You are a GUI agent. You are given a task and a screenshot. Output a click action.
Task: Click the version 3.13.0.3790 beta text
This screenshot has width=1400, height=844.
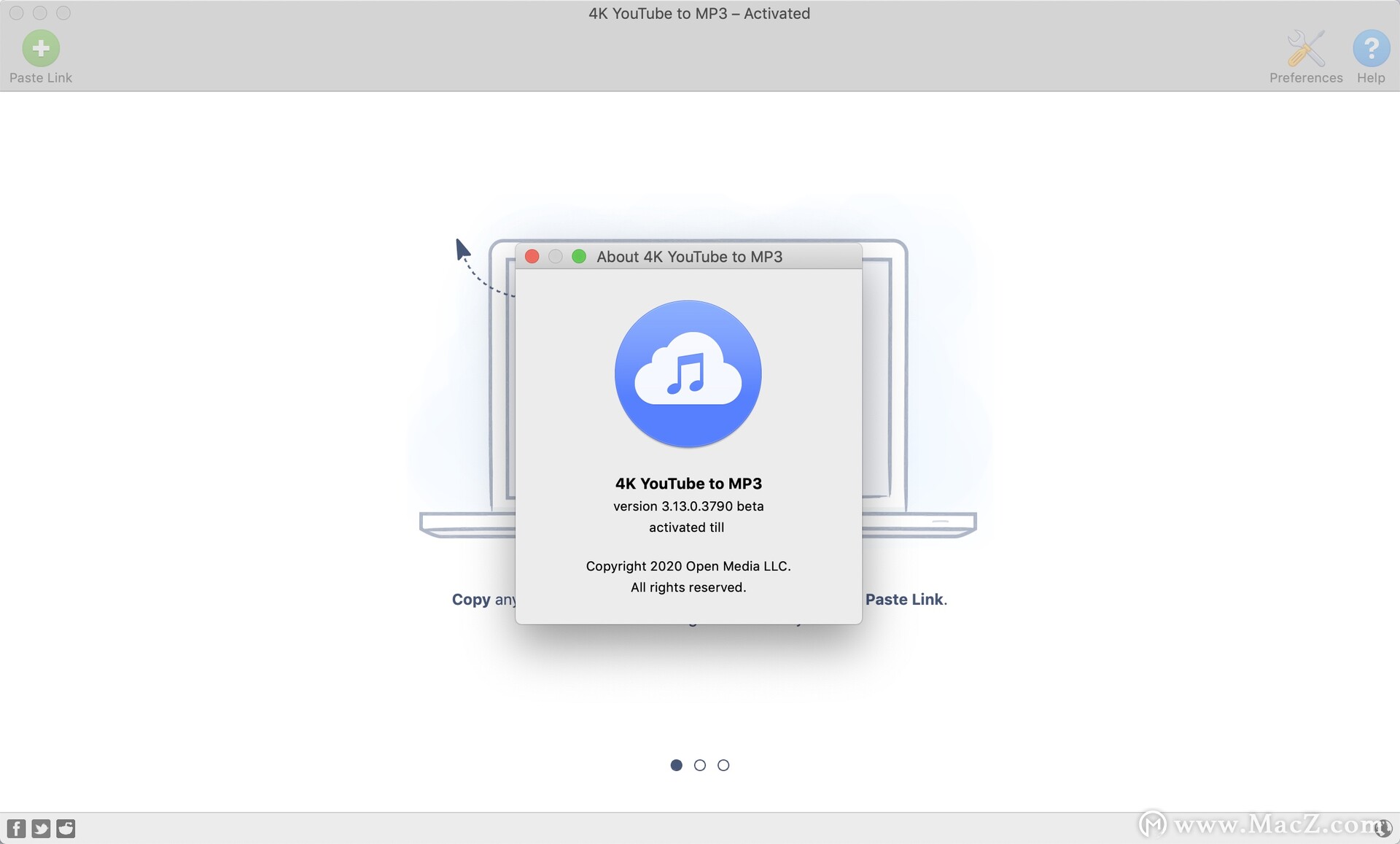688,506
